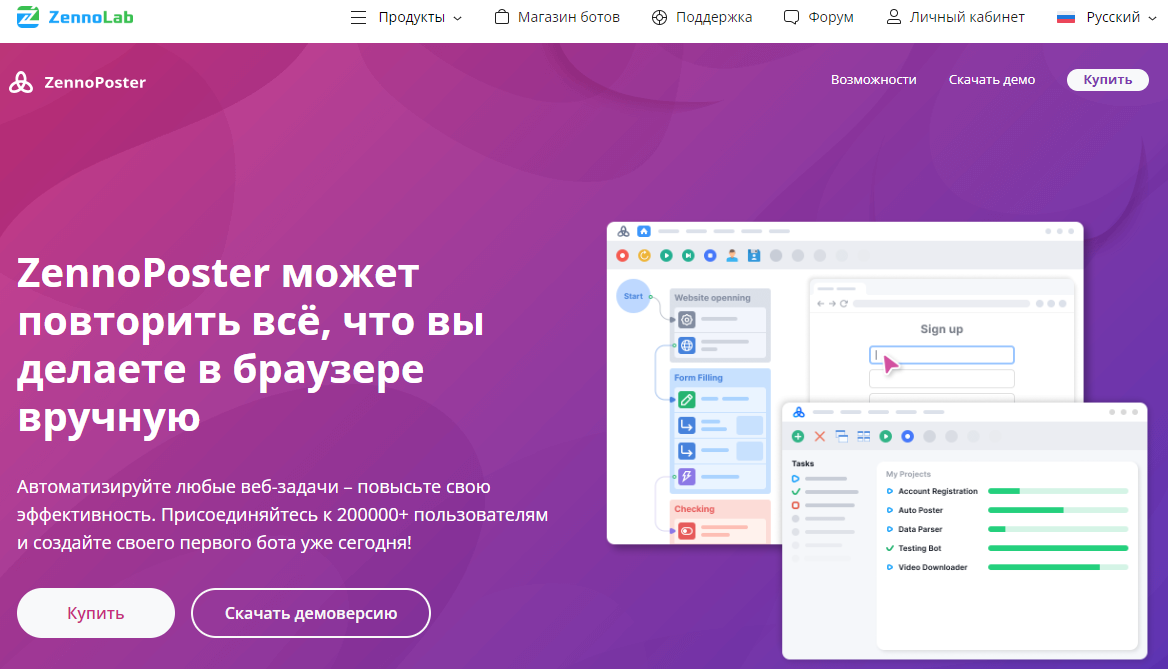
Task: Expand the Русский language selector
Action: (1106, 17)
